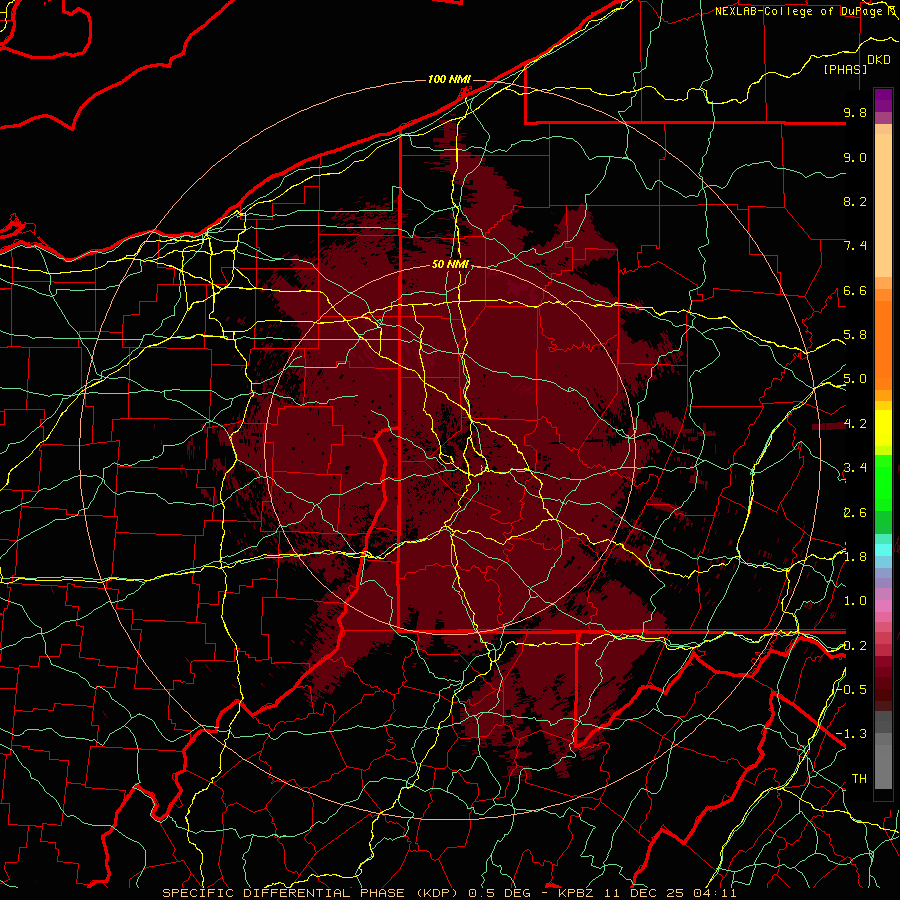
Task: Click the orange segment of the color bar
Action: pos(883,346)
